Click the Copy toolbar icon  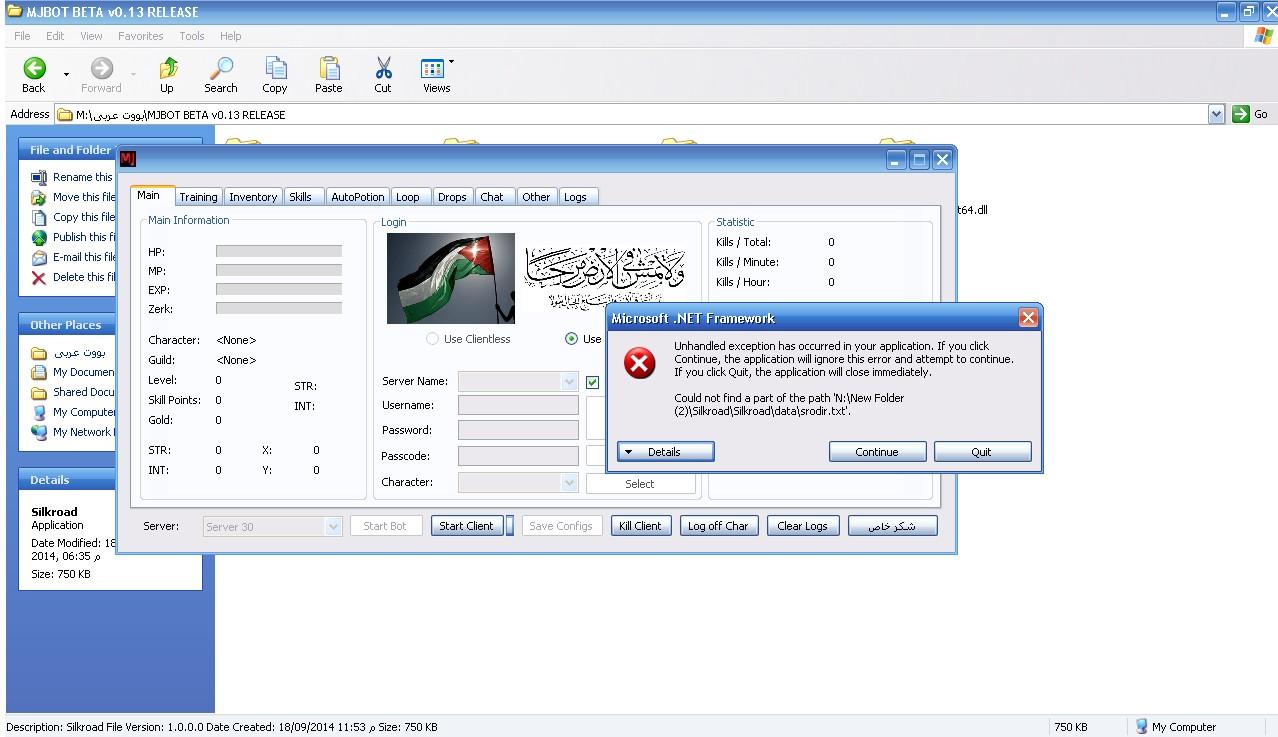tap(275, 68)
